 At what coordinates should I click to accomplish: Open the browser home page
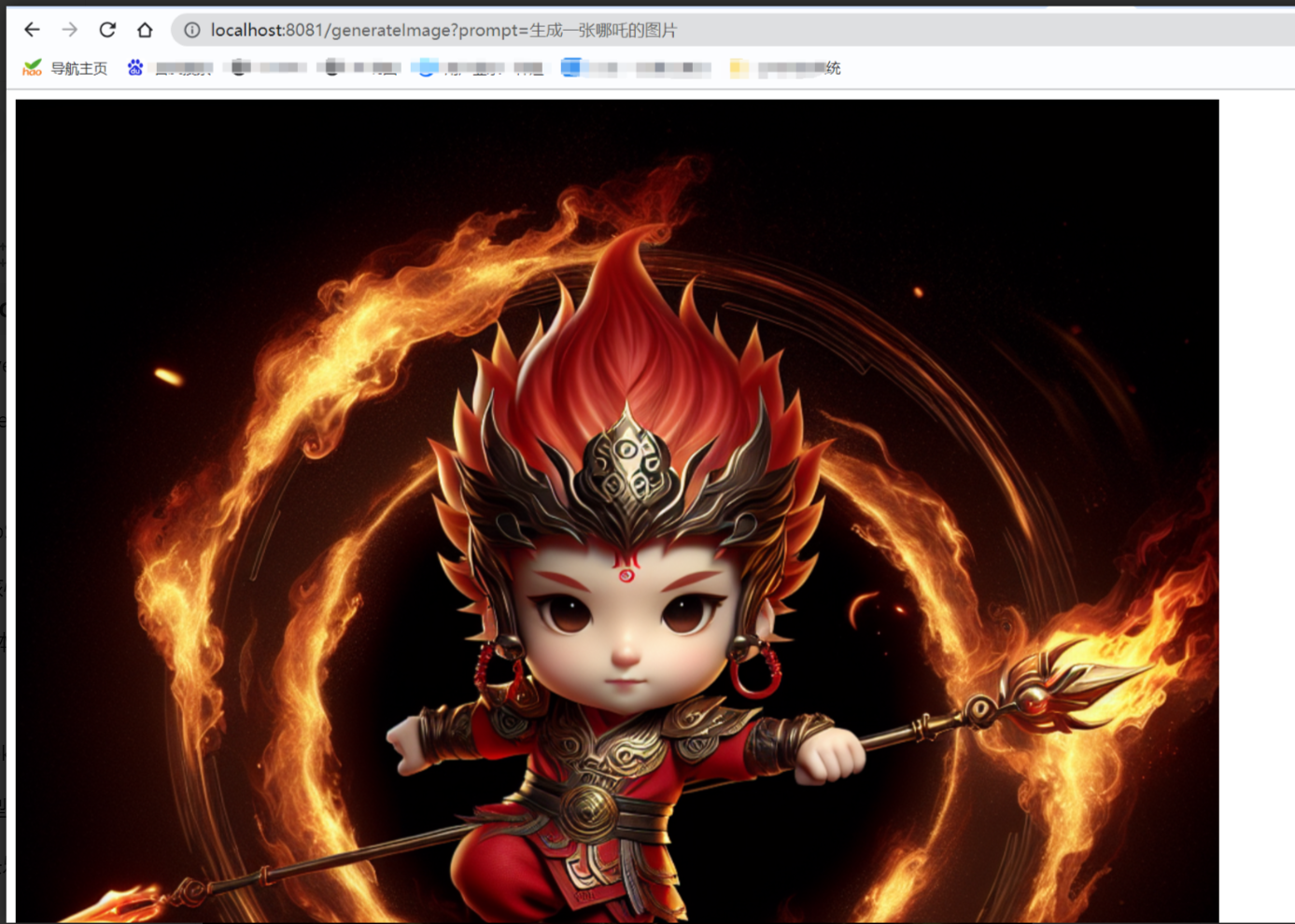tap(145, 30)
